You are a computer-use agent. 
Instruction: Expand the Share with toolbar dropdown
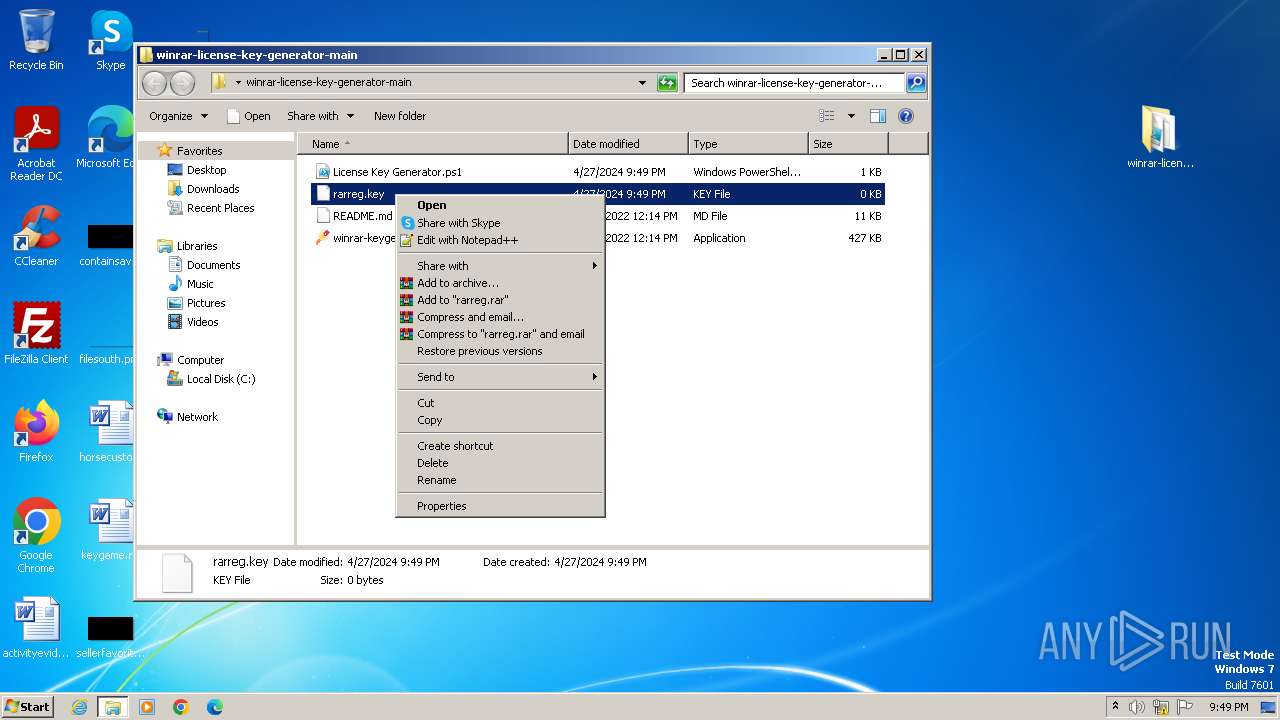point(320,116)
